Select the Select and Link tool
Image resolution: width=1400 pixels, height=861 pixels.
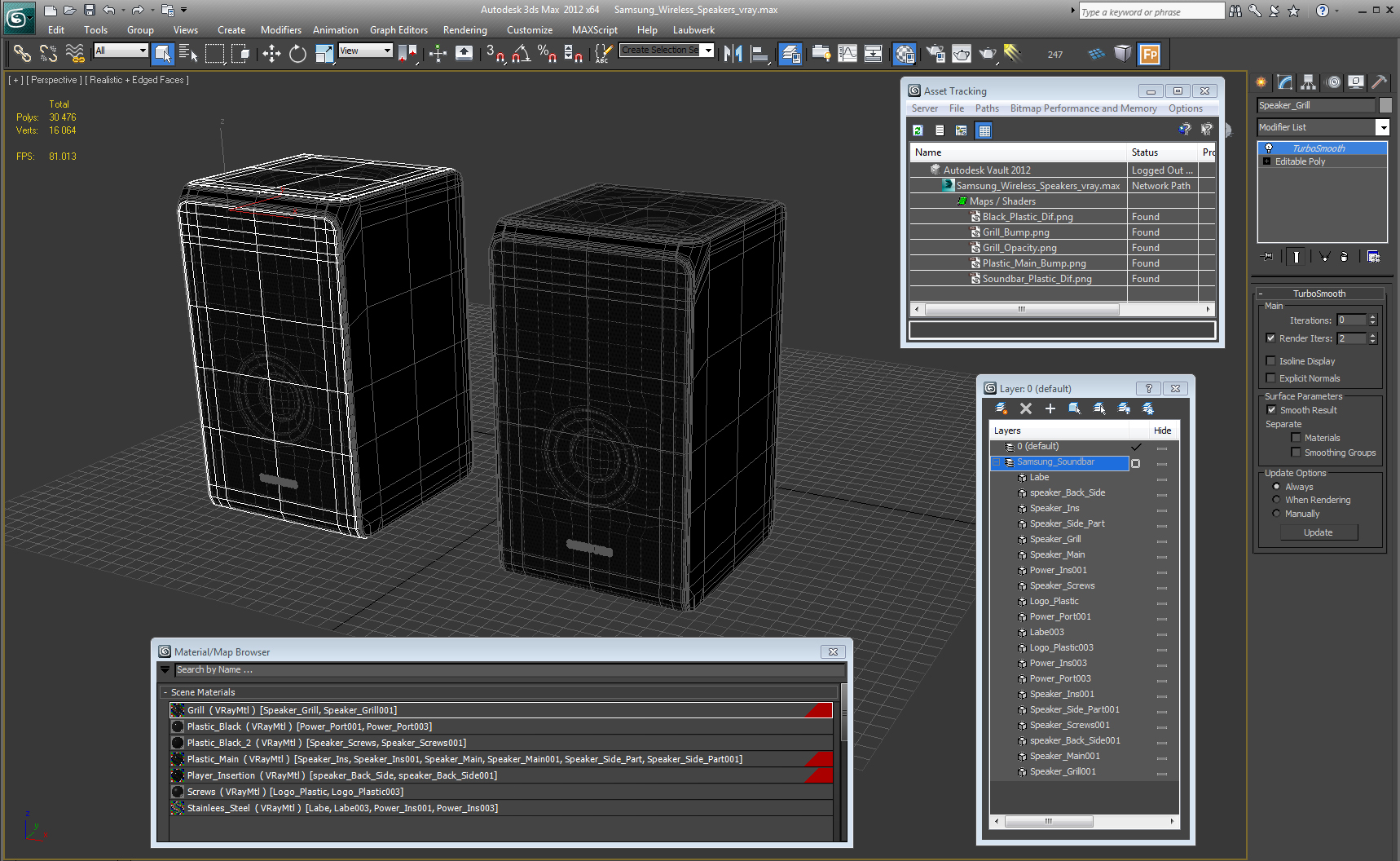(x=22, y=54)
